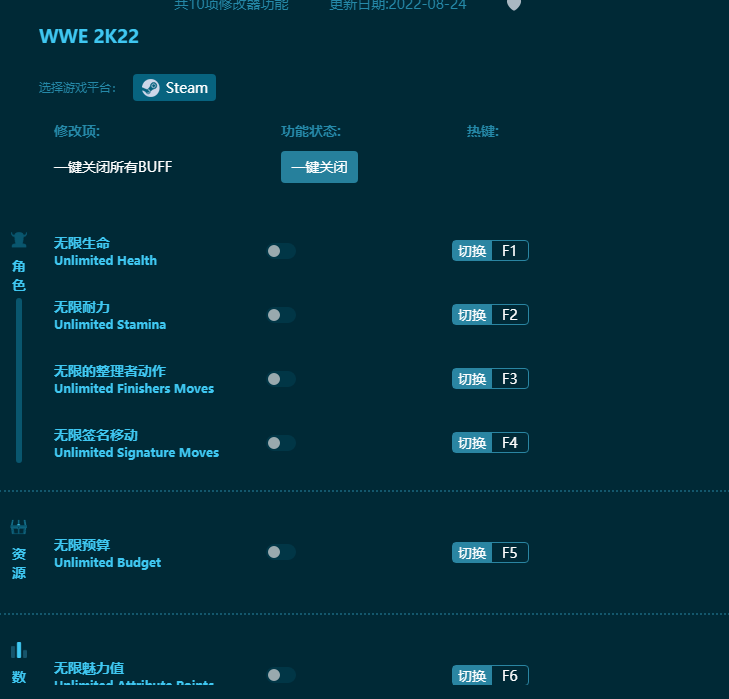Click 切换 hotkey button for F1
Screen dimensions: 729x699
click(472, 251)
